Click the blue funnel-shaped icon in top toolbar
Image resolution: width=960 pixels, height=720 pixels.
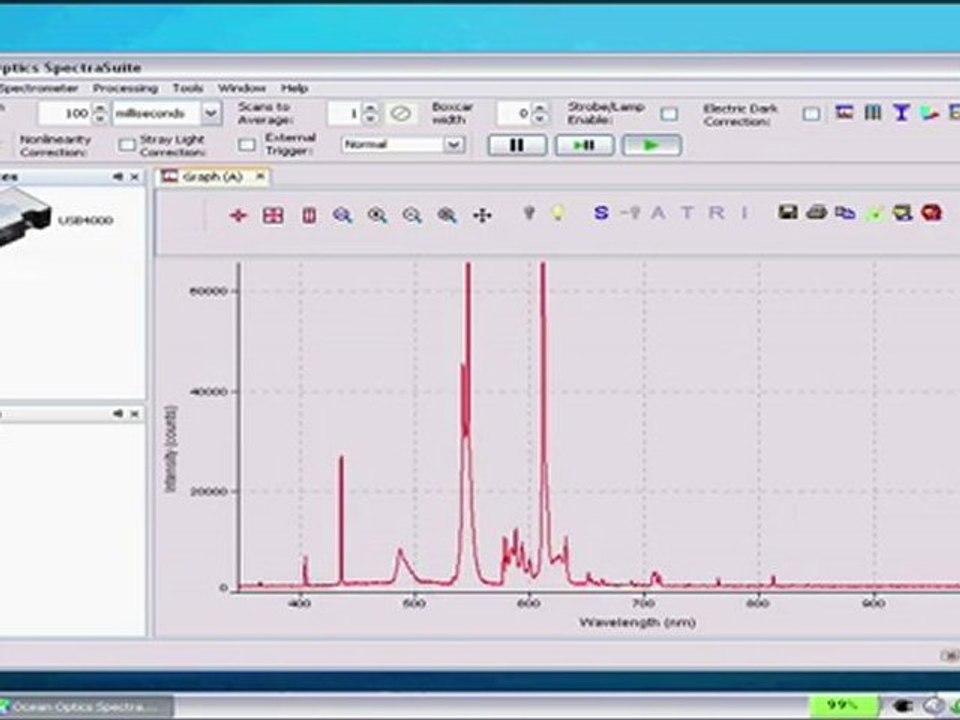(901, 113)
